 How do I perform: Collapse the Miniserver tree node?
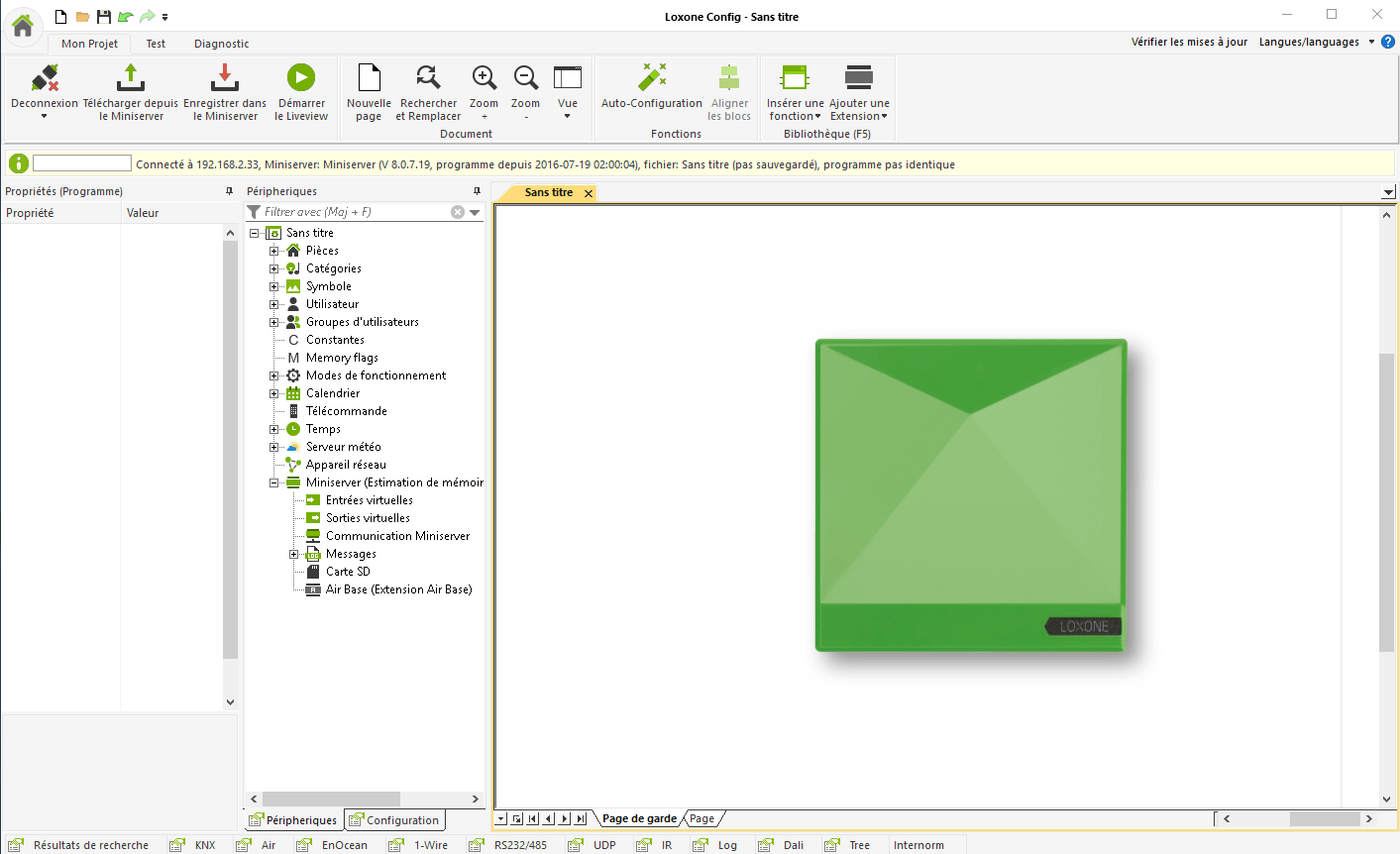[274, 482]
